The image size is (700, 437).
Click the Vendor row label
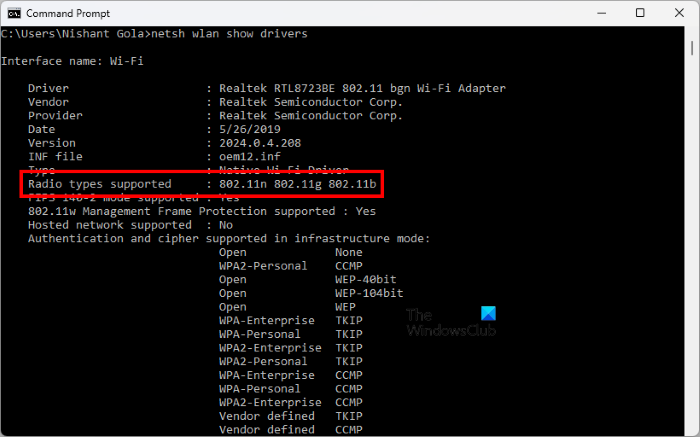click(x=48, y=102)
